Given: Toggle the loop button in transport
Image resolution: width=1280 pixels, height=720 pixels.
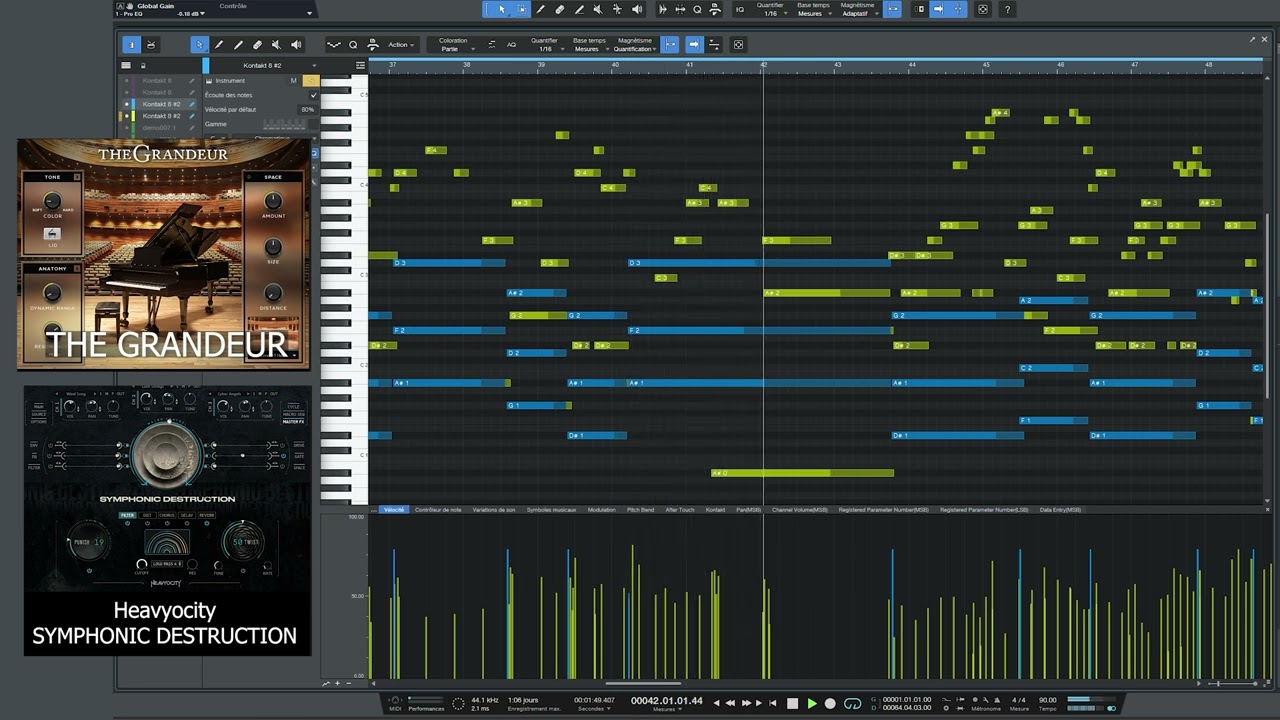Looking at the screenshot, I should (852, 703).
